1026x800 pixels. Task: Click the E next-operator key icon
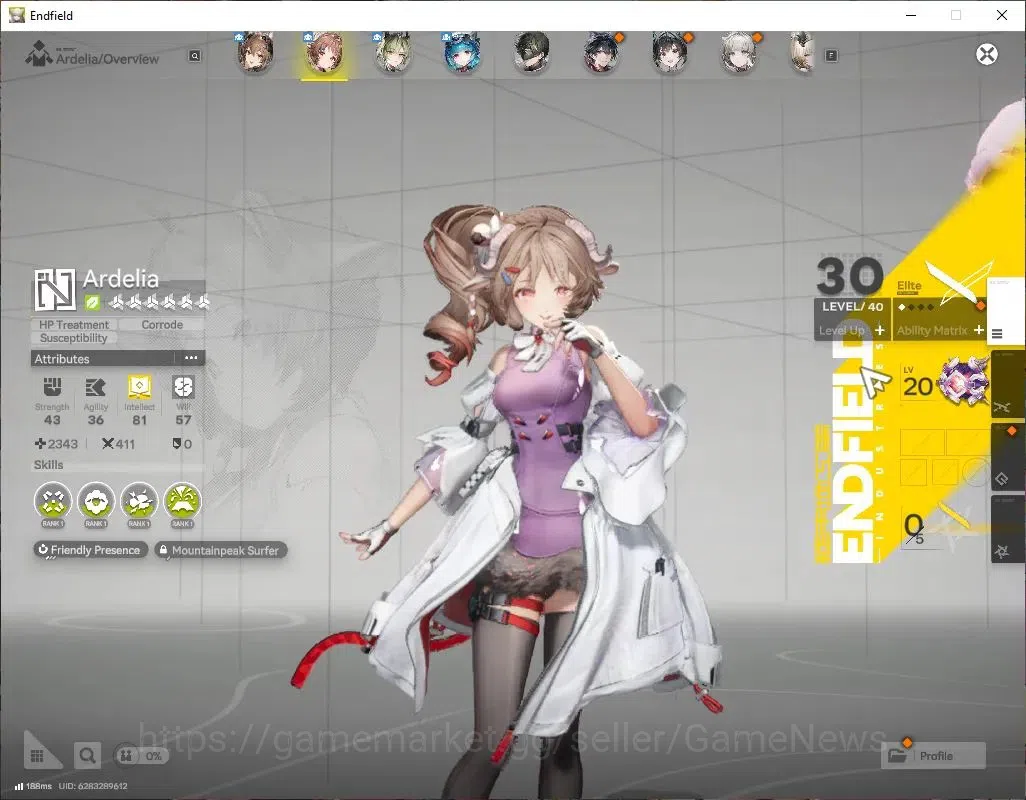click(x=831, y=56)
